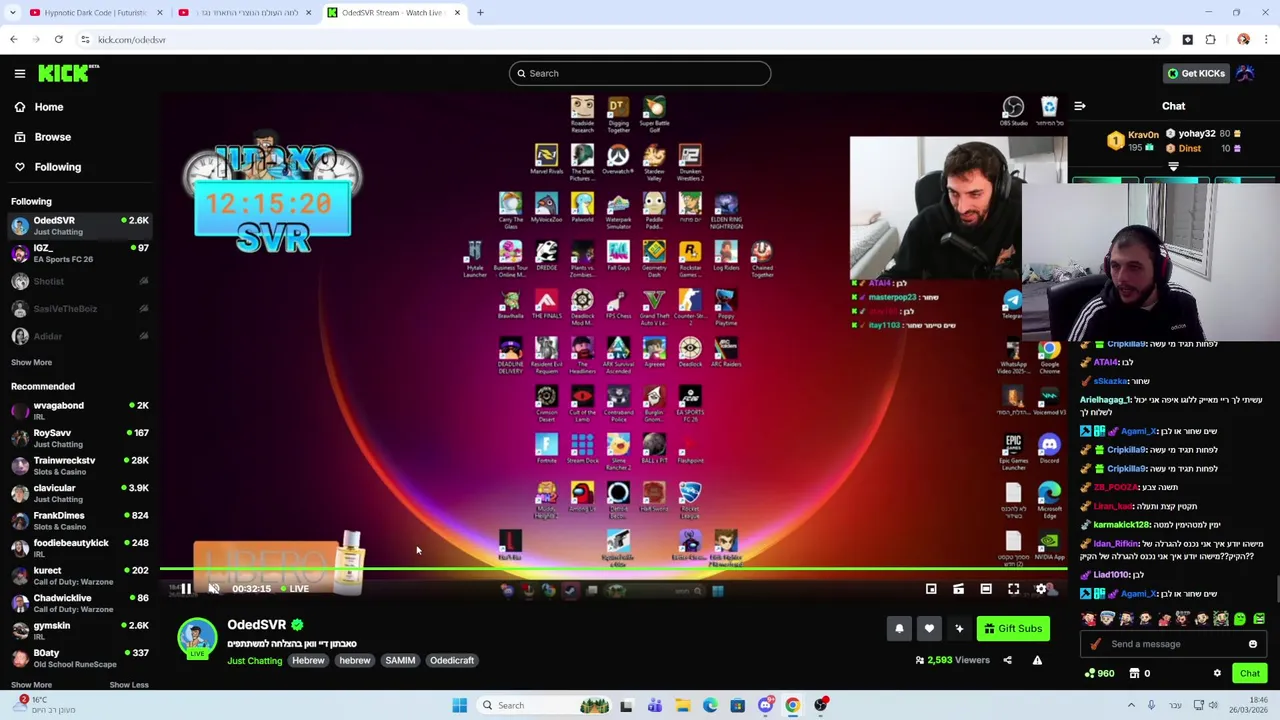Screen dimensions: 1280x720
Task: Reload the kick.com page
Action: click(59, 40)
